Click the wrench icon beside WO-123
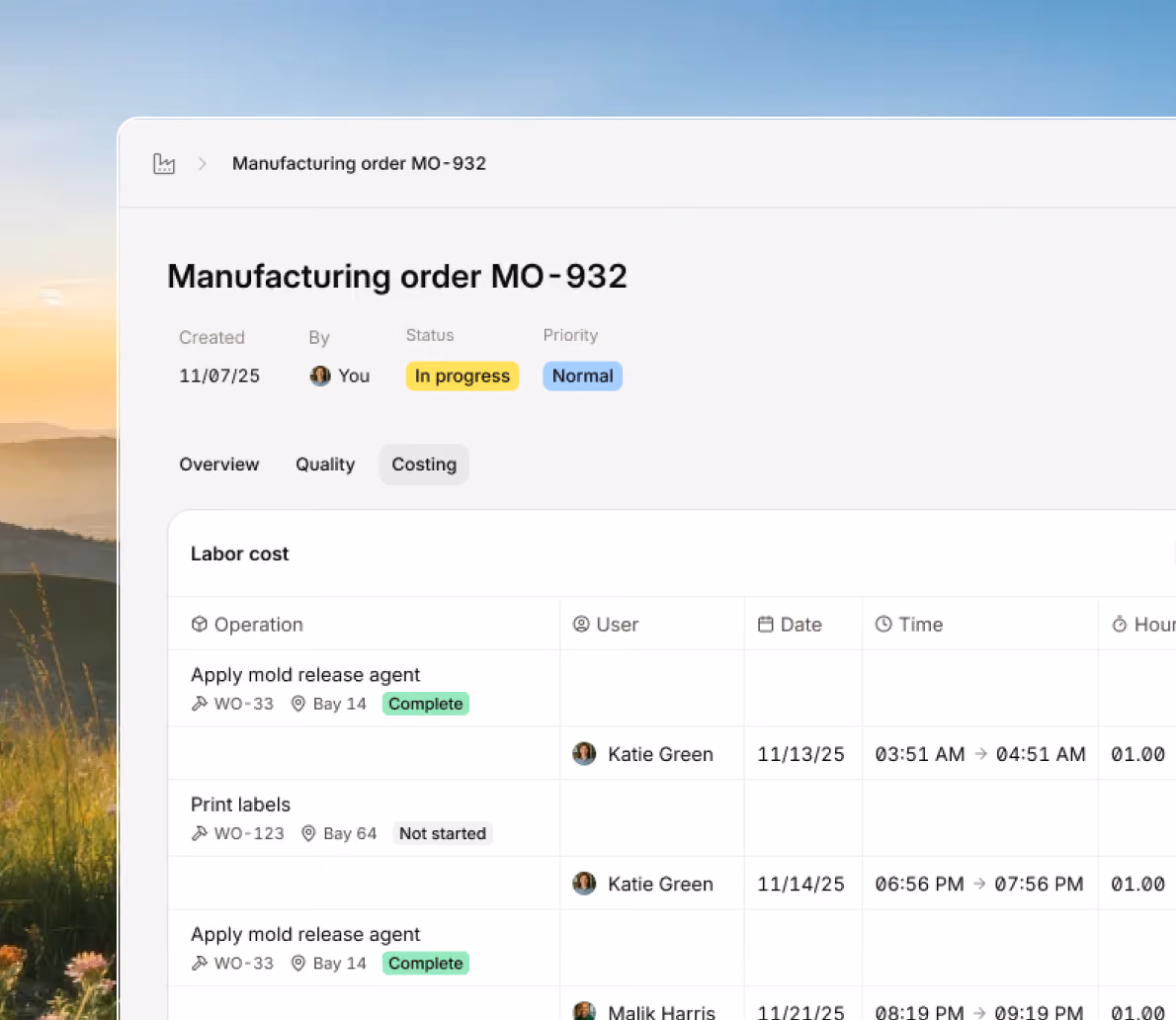 click(x=199, y=833)
